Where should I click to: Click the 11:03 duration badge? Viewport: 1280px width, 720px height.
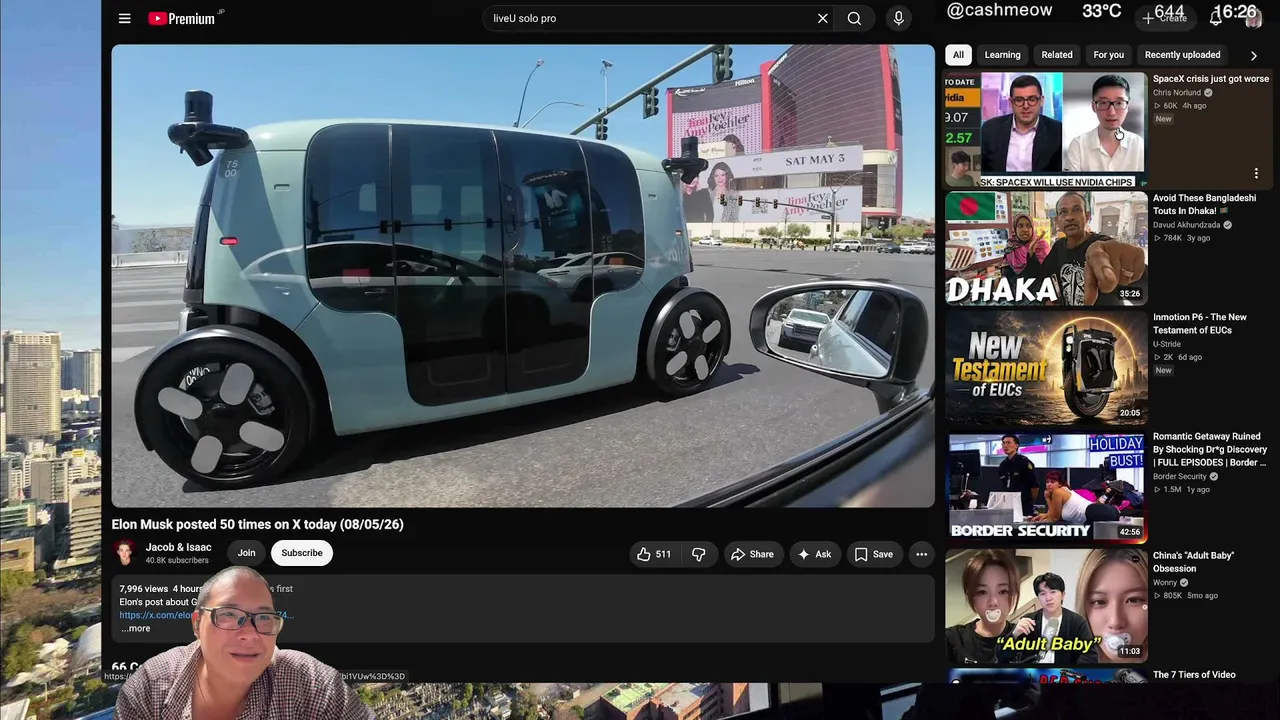tap(1129, 651)
